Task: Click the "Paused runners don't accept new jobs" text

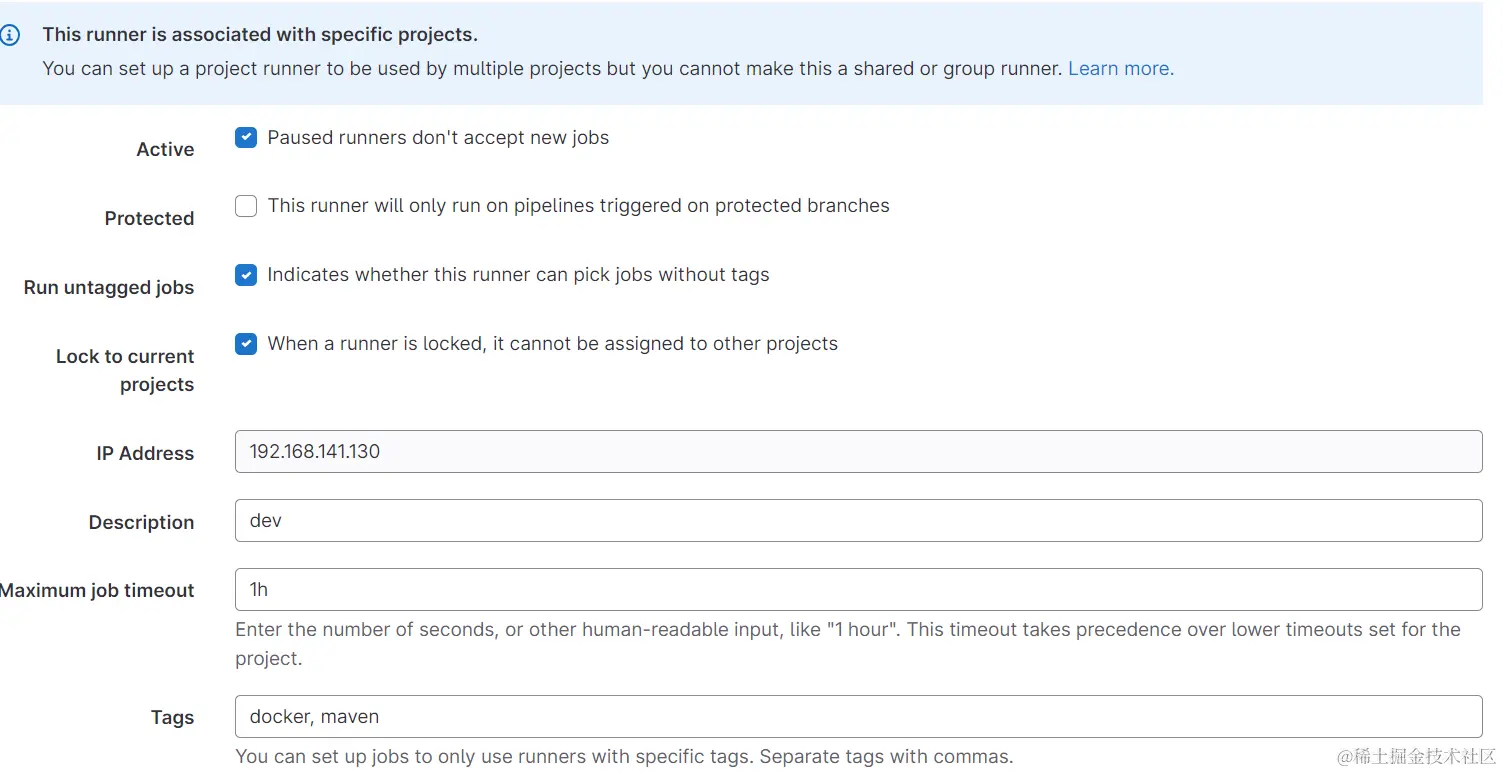Action: coord(438,138)
